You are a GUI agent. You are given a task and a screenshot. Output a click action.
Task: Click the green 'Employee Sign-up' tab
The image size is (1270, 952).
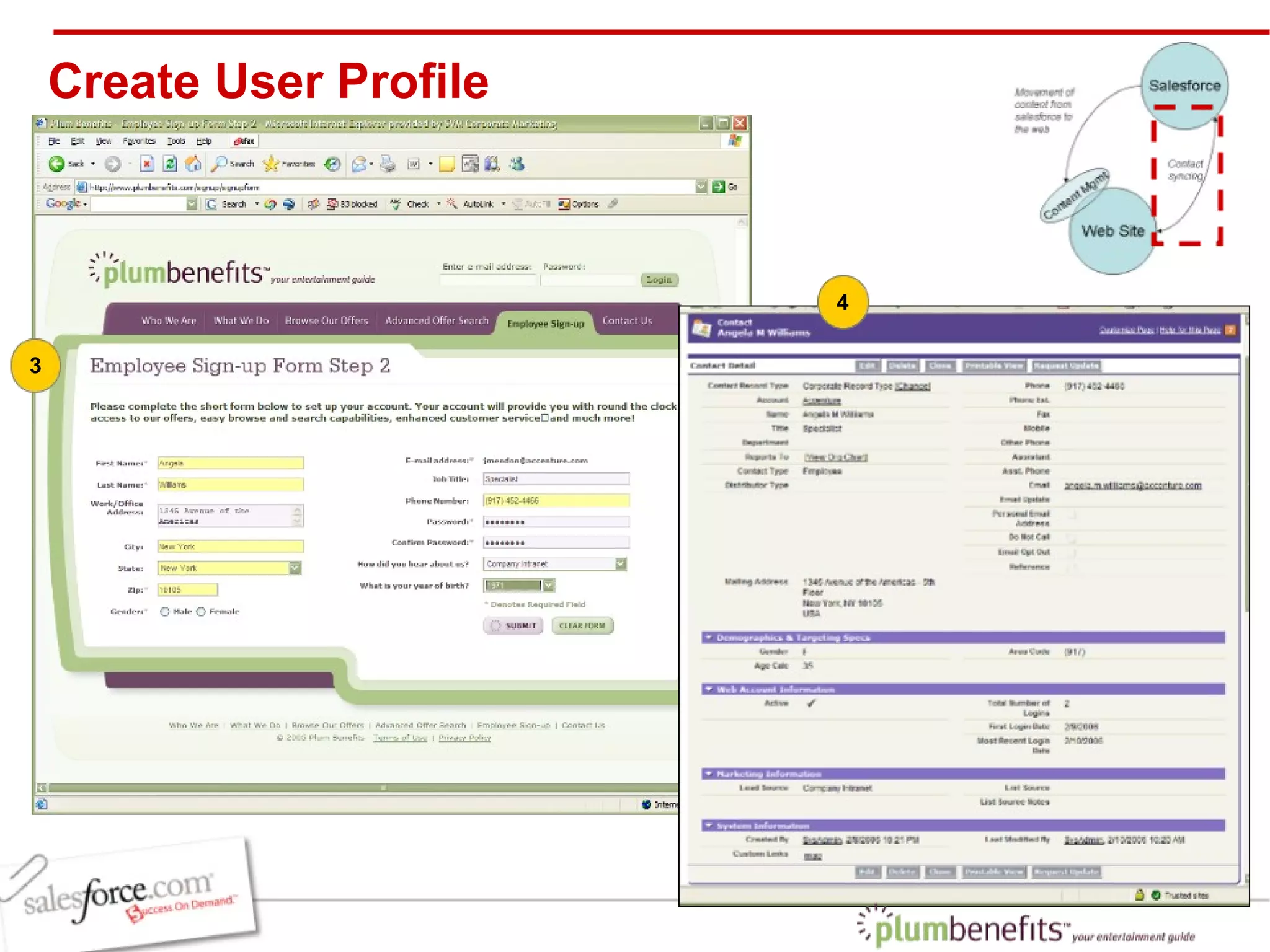tap(546, 324)
